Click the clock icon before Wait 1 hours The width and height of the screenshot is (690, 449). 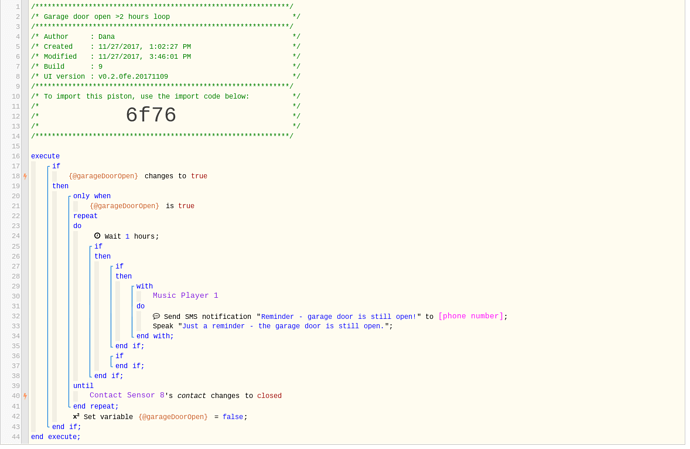point(97,236)
